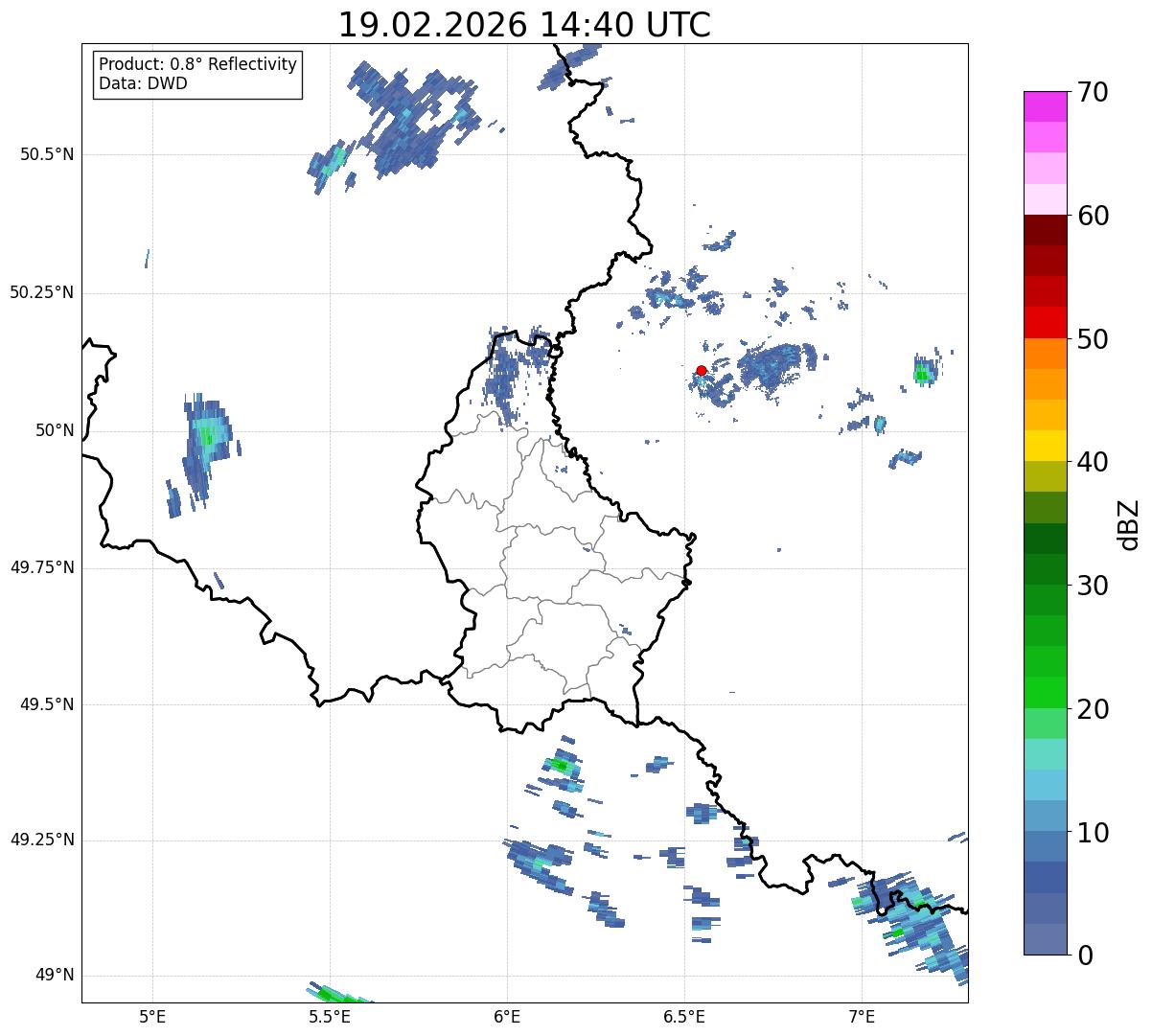Click the colorbar tick label 0

pyautogui.click(x=1085, y=955)
